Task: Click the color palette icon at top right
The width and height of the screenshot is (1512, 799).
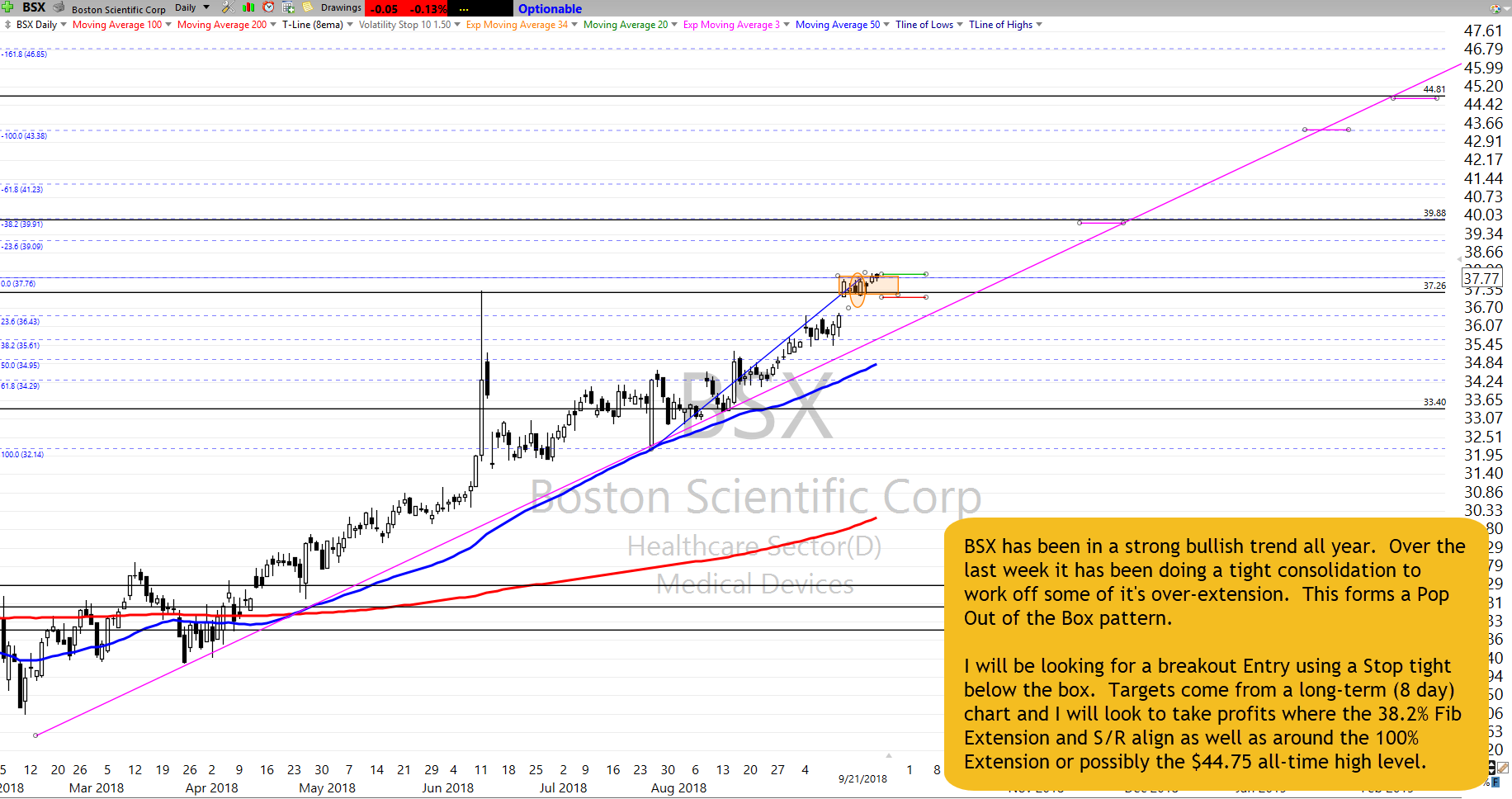Action: click(1495, 8)
